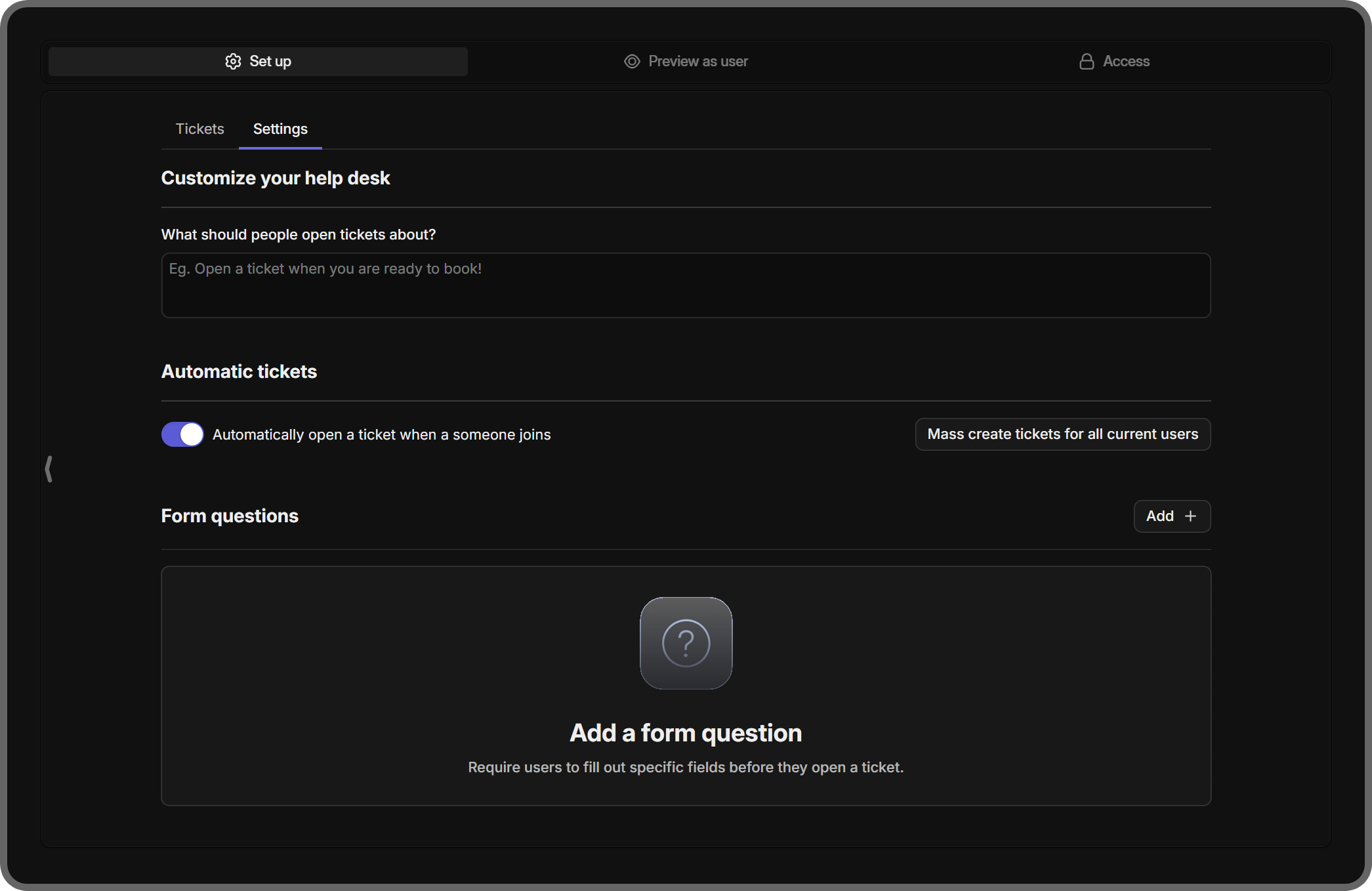Image resolution: width=1372 pixels, height=891 pixels.
Task: Click the plus icon inside the Add button
Action: pyautogui.click(x=1191, y=516)
